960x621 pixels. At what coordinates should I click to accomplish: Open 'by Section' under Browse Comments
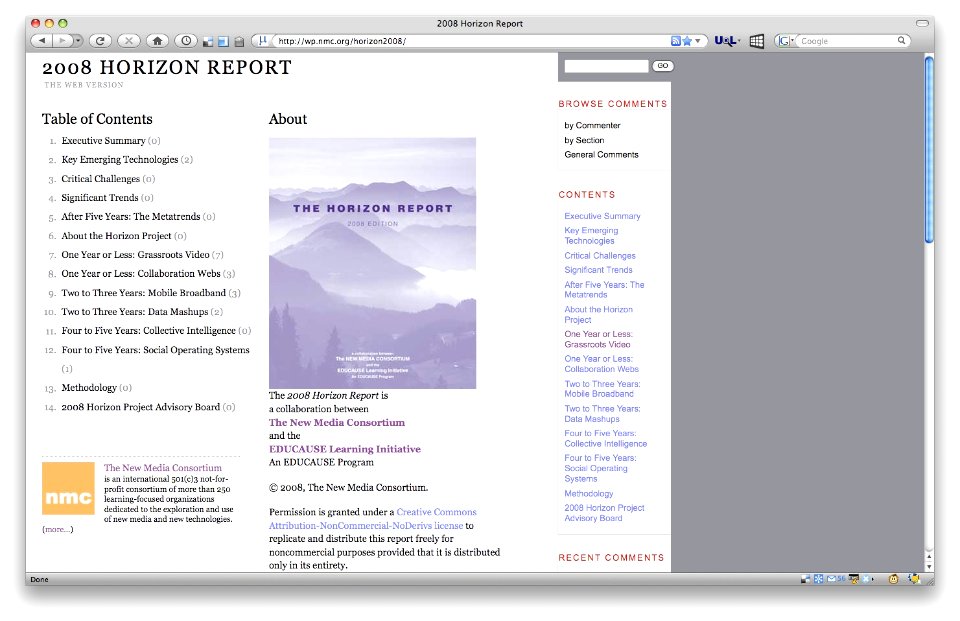[584, 140]
